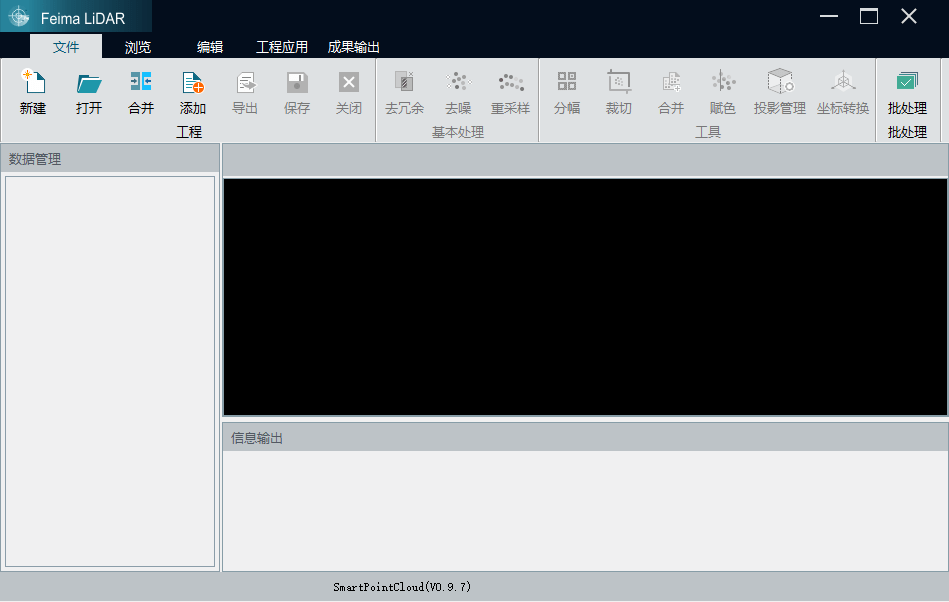Screen dimensions: 949x602
Task: Minimize the Feima LiDAR window
Action: 829,16
